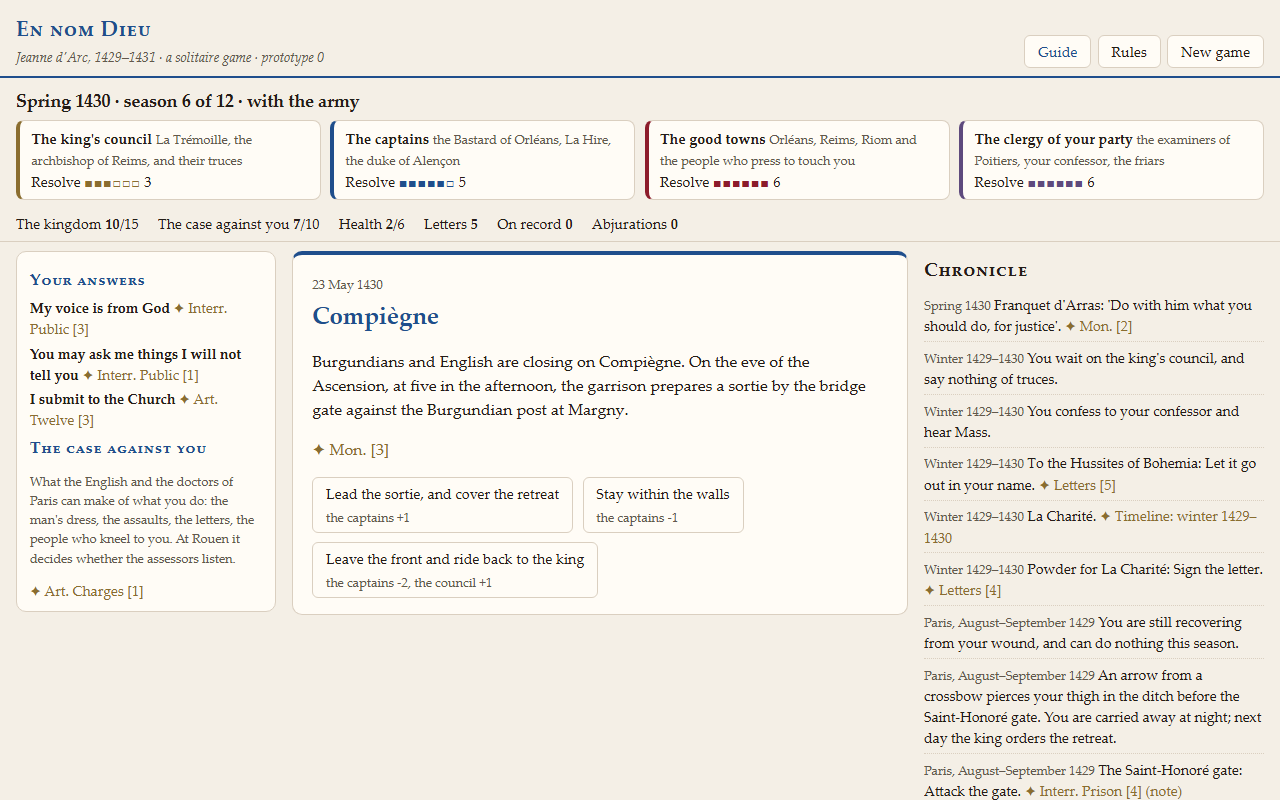
Task: Click Chronicle entry still recovering from your wound
Action: pyautogui.click(x=1093, y=633)
